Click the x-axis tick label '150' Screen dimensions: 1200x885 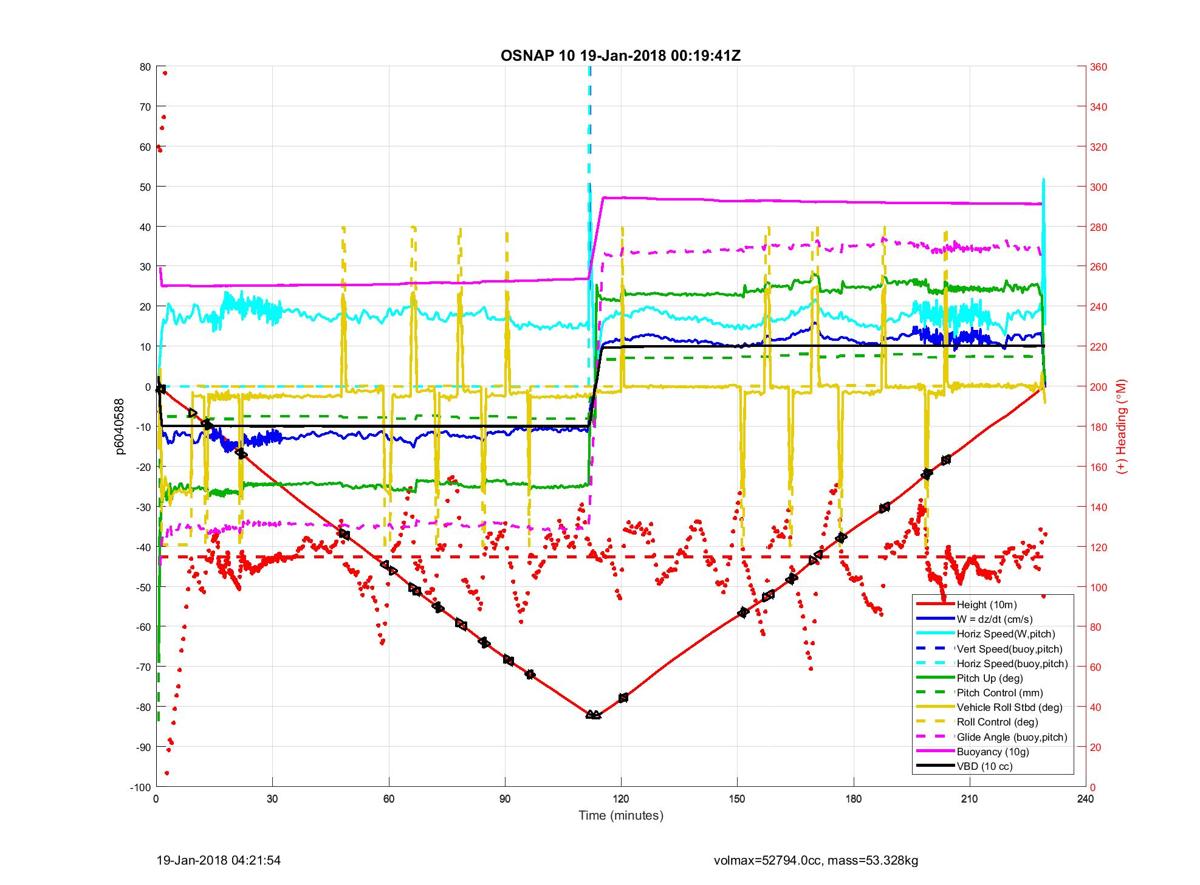click(737, 799)
